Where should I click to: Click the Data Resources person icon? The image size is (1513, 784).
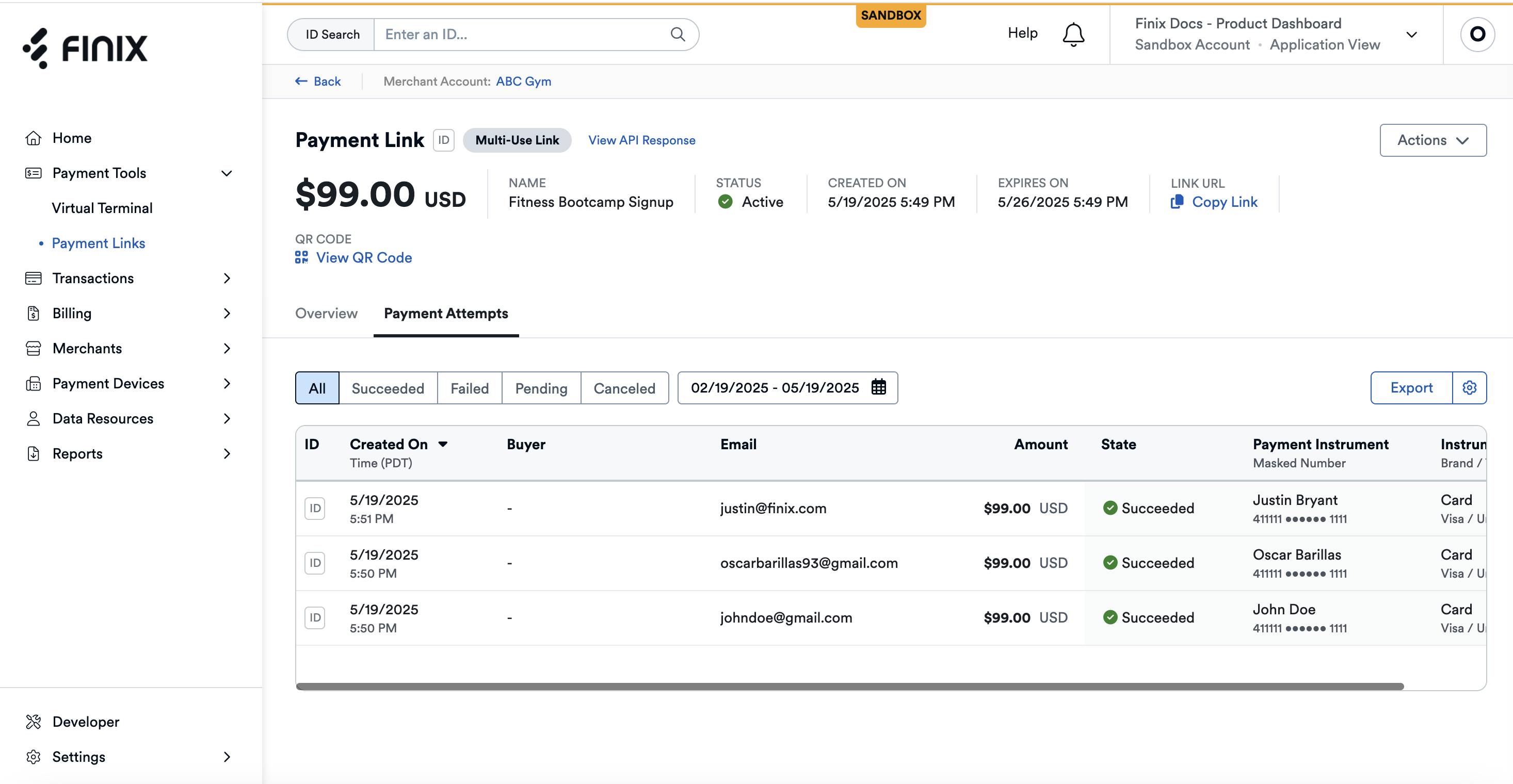point(34,419)
